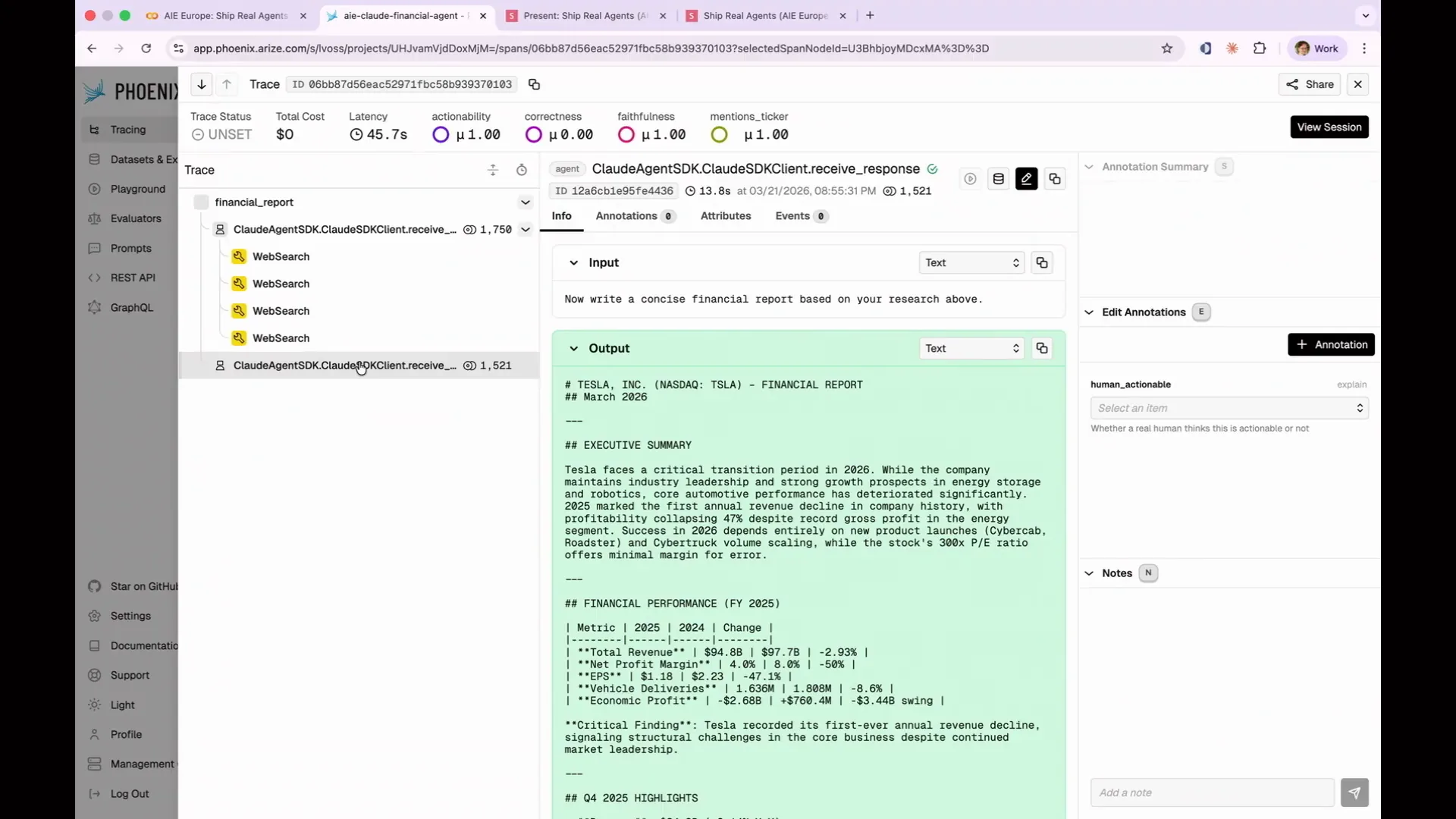This screenshot has height=819, width=1456.
Task: Collapse the Output section
Action: click(x=574, y=349)
